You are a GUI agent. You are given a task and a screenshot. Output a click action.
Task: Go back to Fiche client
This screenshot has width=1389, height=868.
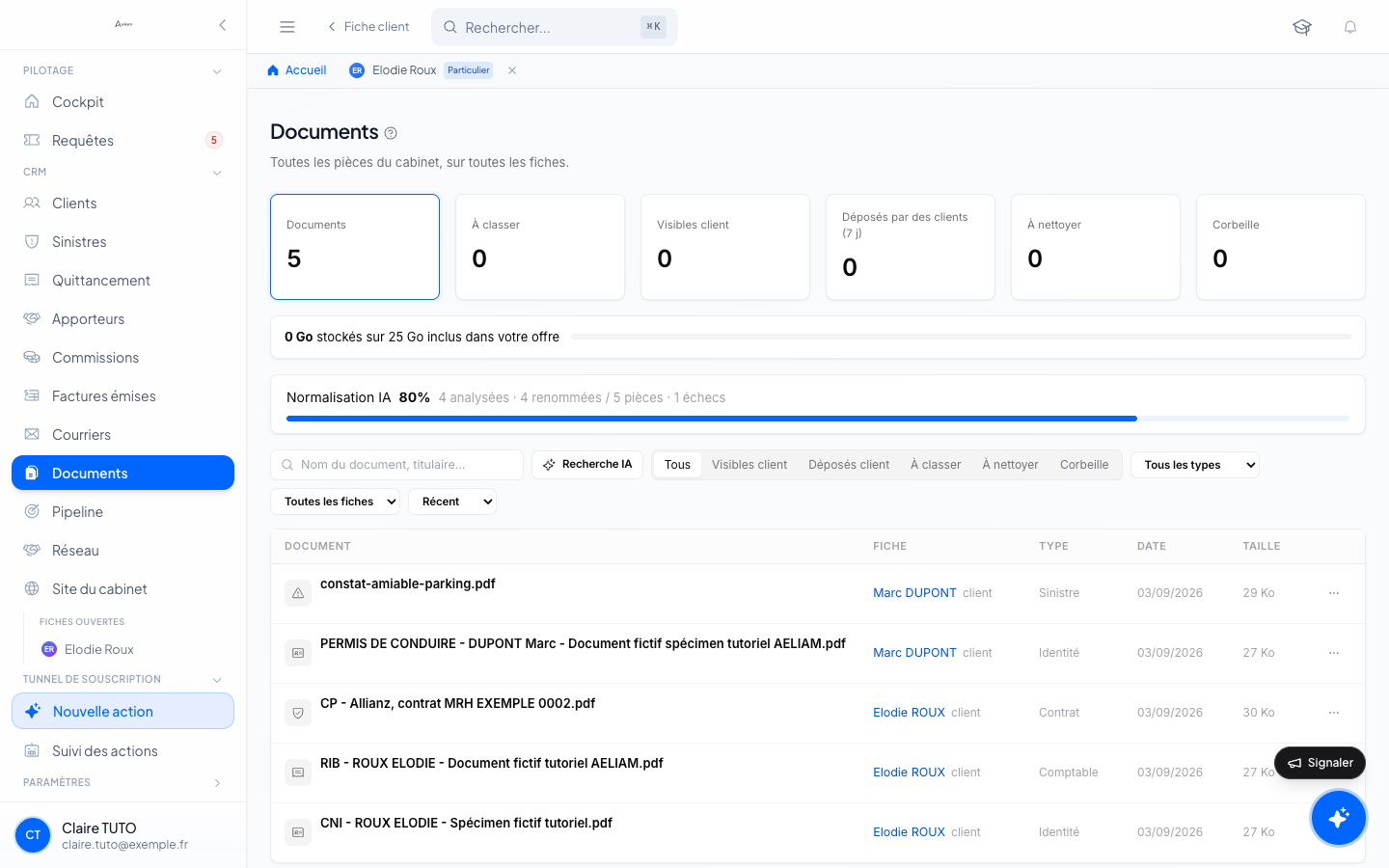coord(368,27)
